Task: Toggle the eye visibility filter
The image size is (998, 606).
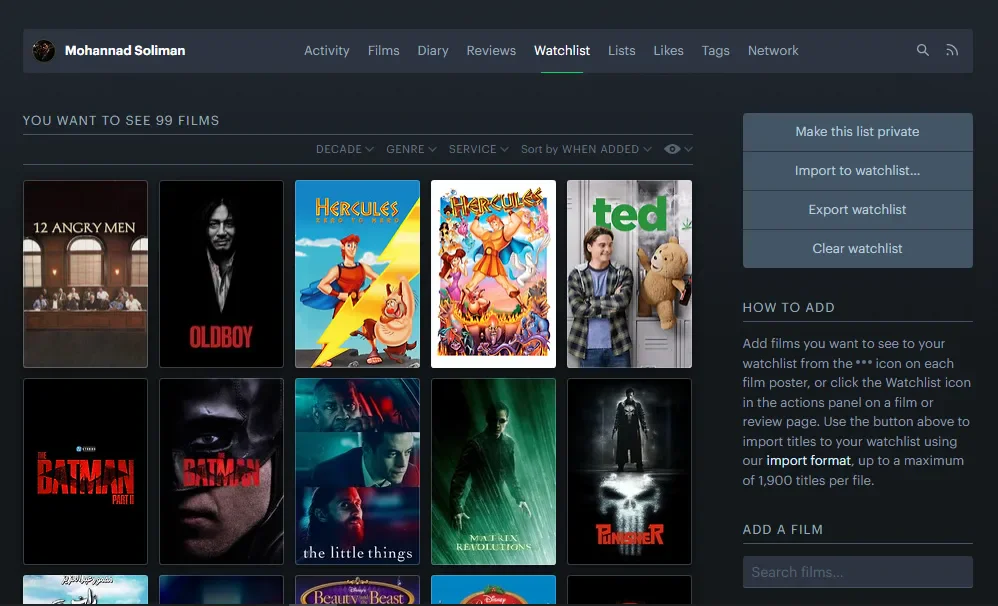Action: [671, 149]
